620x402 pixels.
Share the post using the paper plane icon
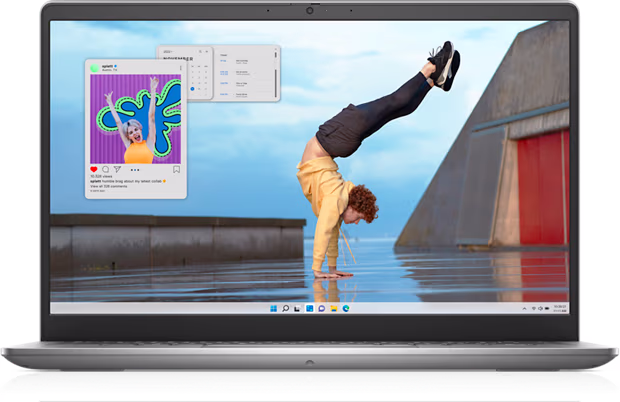(x=116, y=169)
